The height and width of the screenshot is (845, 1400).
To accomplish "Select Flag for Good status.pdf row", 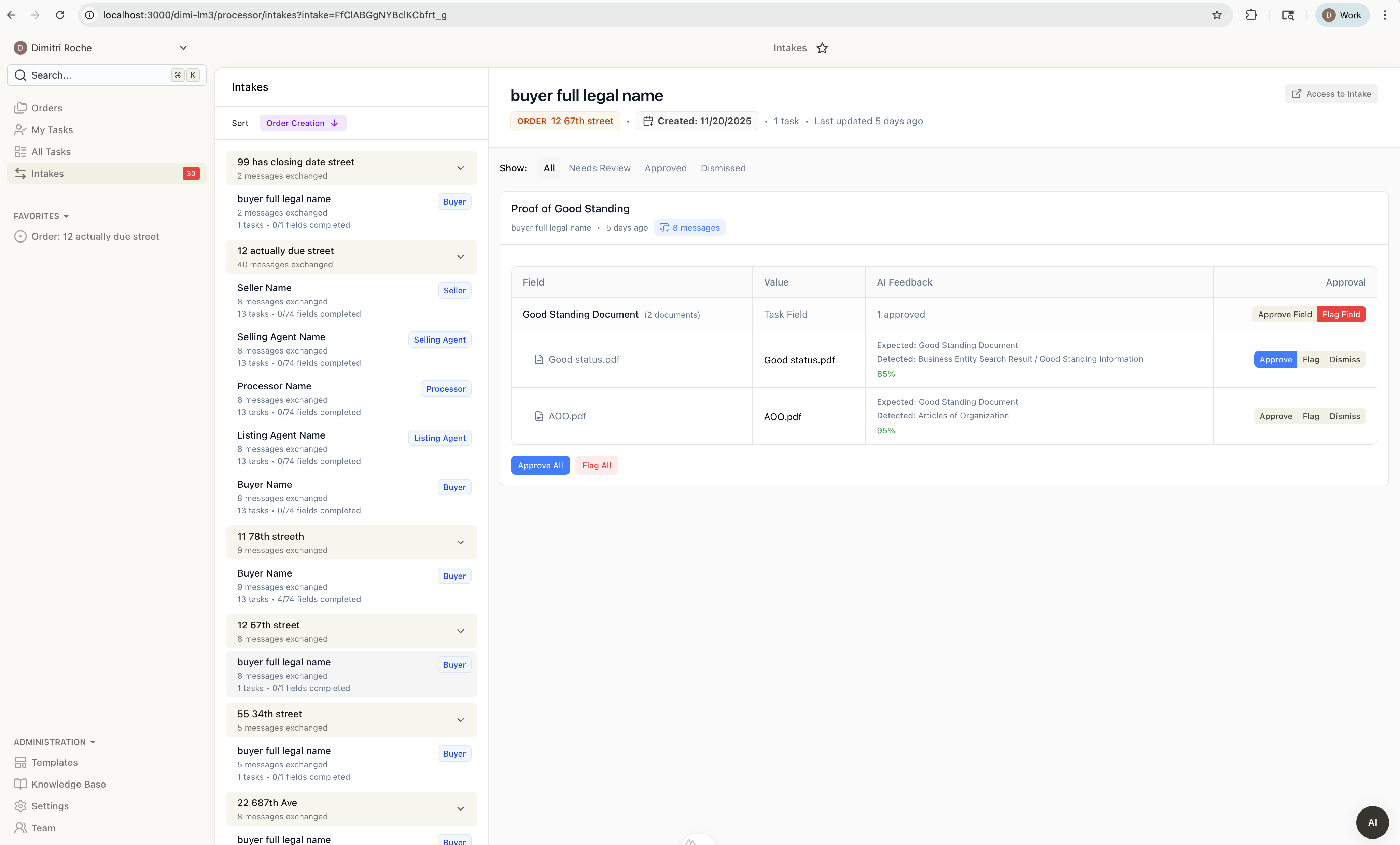I will click(x=1310, y=360).
